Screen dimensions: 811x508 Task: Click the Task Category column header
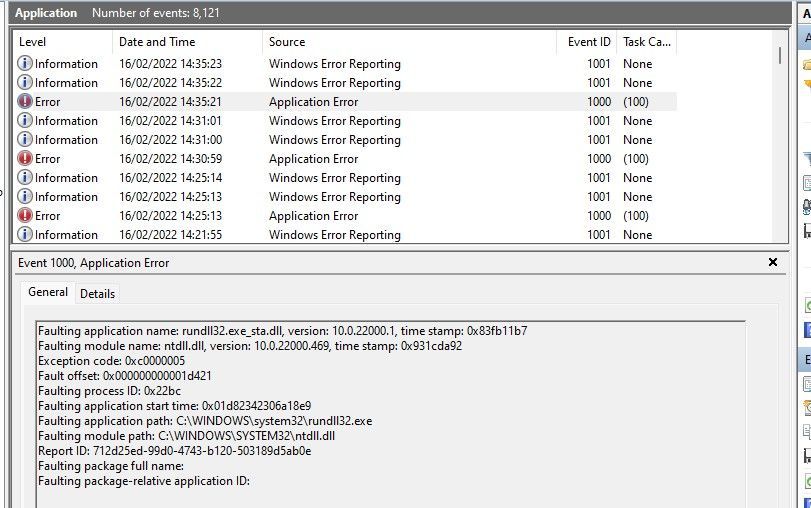coord(646,42)
